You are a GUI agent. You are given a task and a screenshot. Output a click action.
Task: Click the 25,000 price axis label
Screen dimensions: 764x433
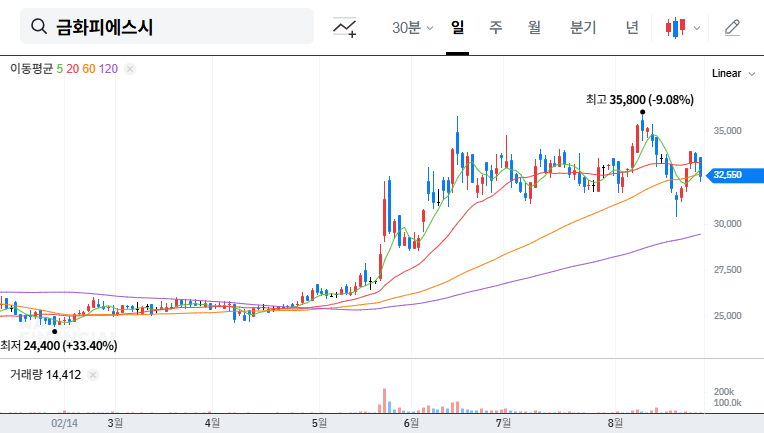pos(727,316)
